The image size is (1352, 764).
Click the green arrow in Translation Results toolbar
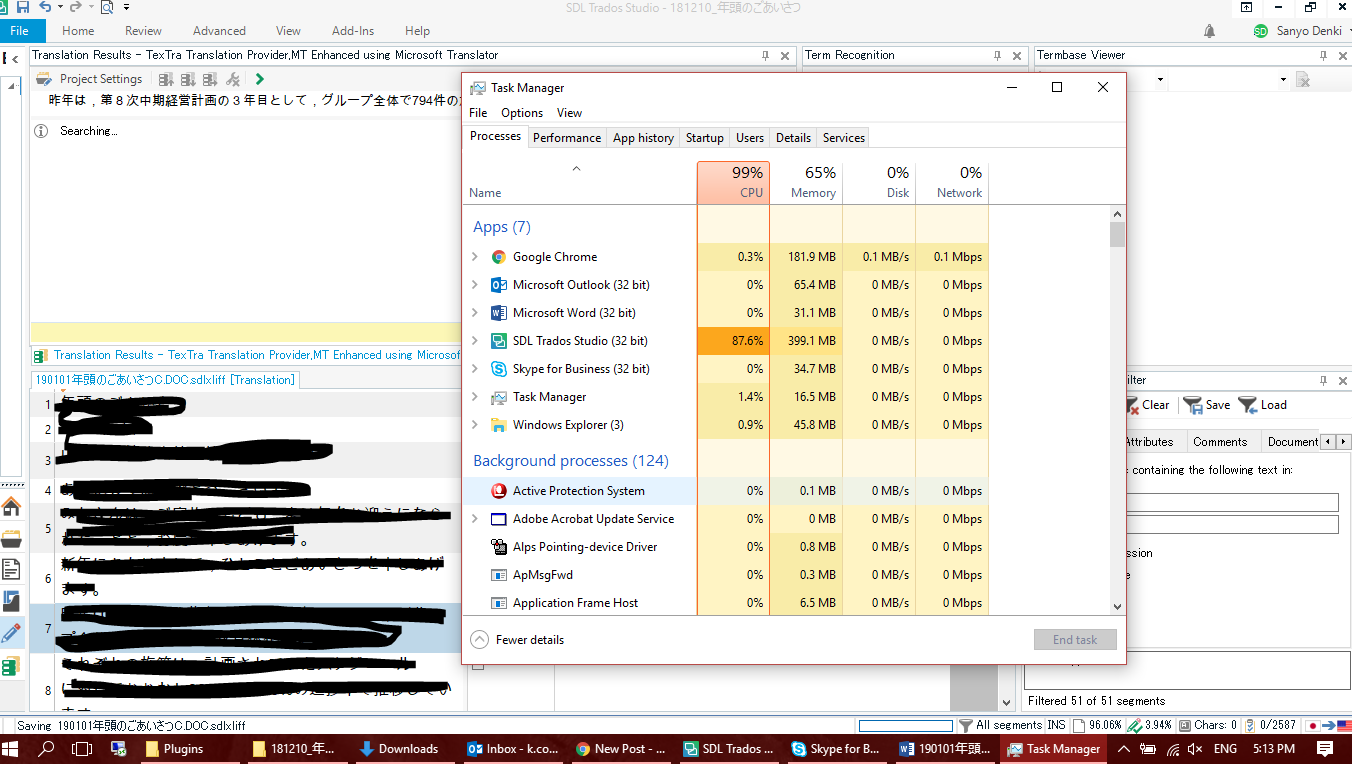[x=260, y=79]
